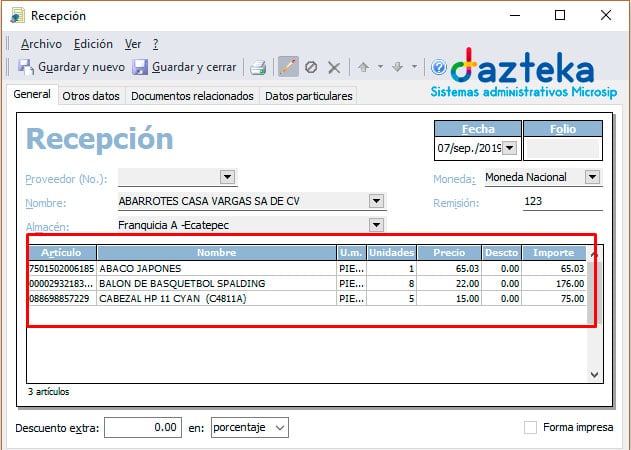Viewport: 631px width, 450px height.
Task: Click the Precio column header
Action: point(449,253)
